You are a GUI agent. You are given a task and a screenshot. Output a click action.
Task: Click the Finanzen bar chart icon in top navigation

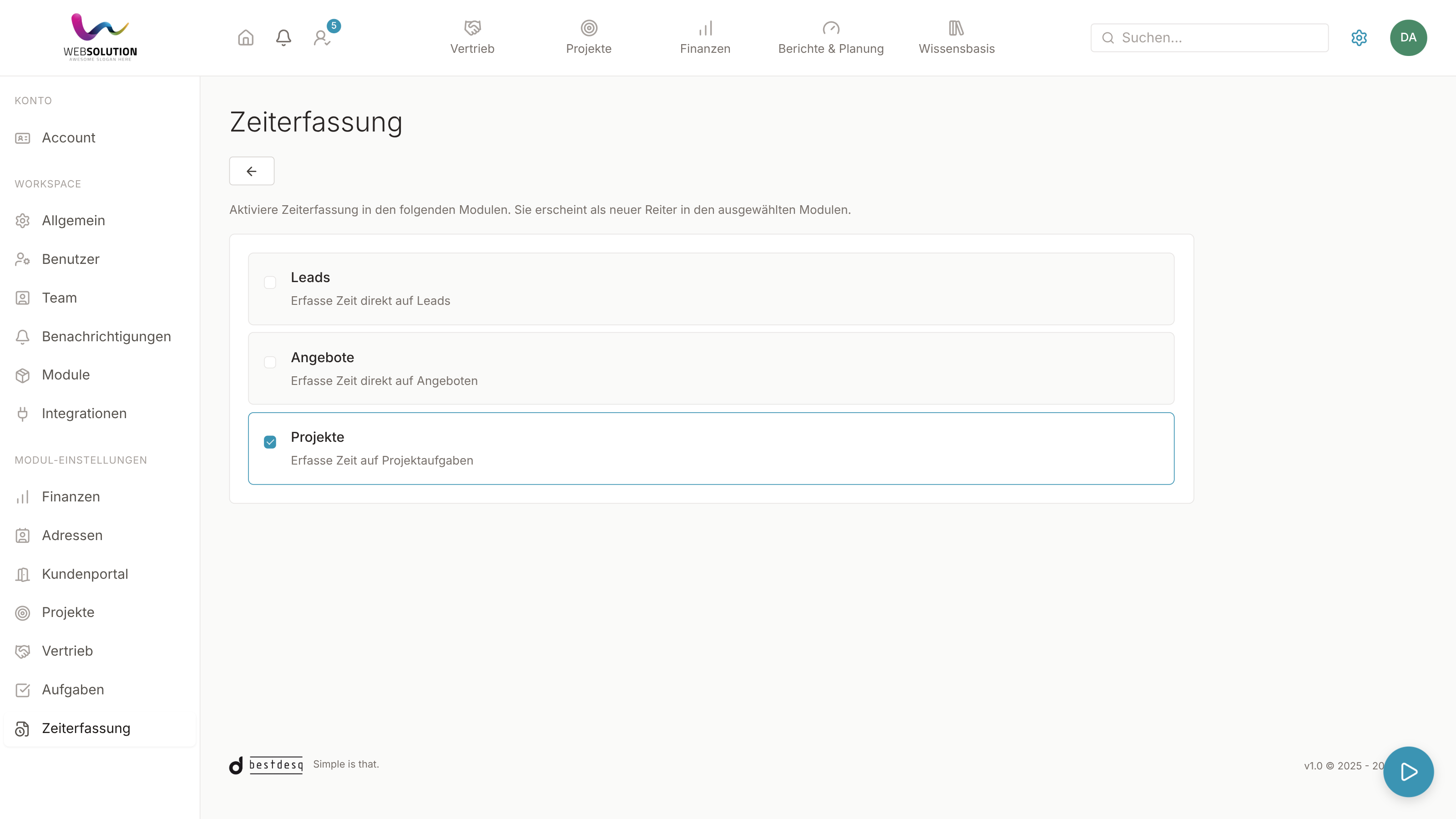[x=705, y=28]
